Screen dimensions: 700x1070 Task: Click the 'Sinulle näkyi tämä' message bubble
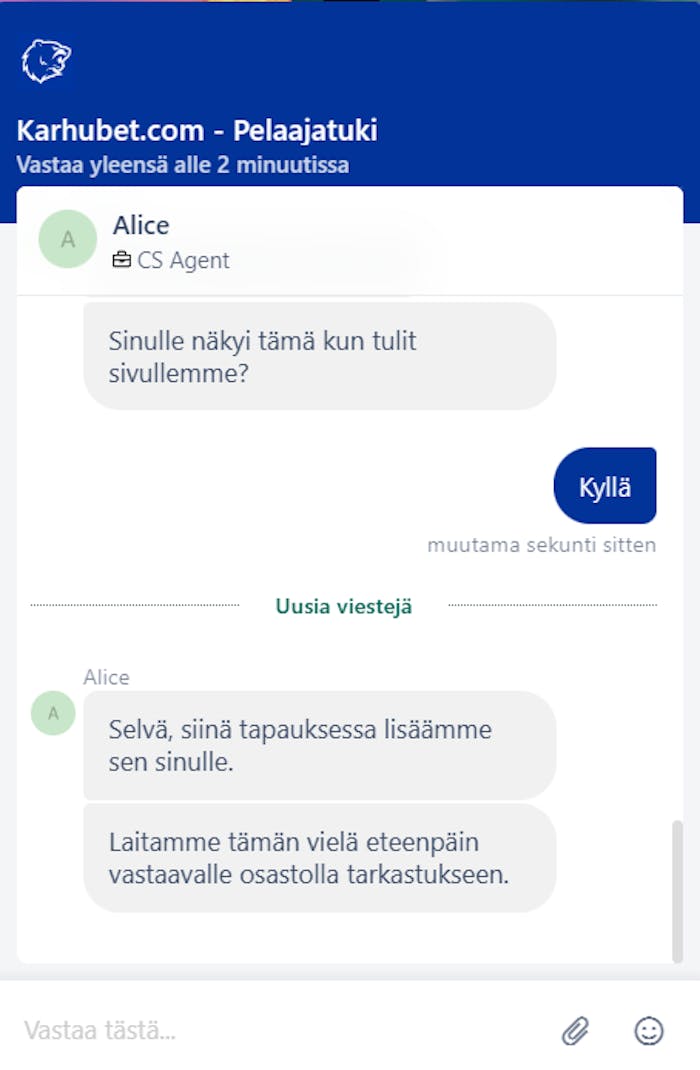click(319, 356)
